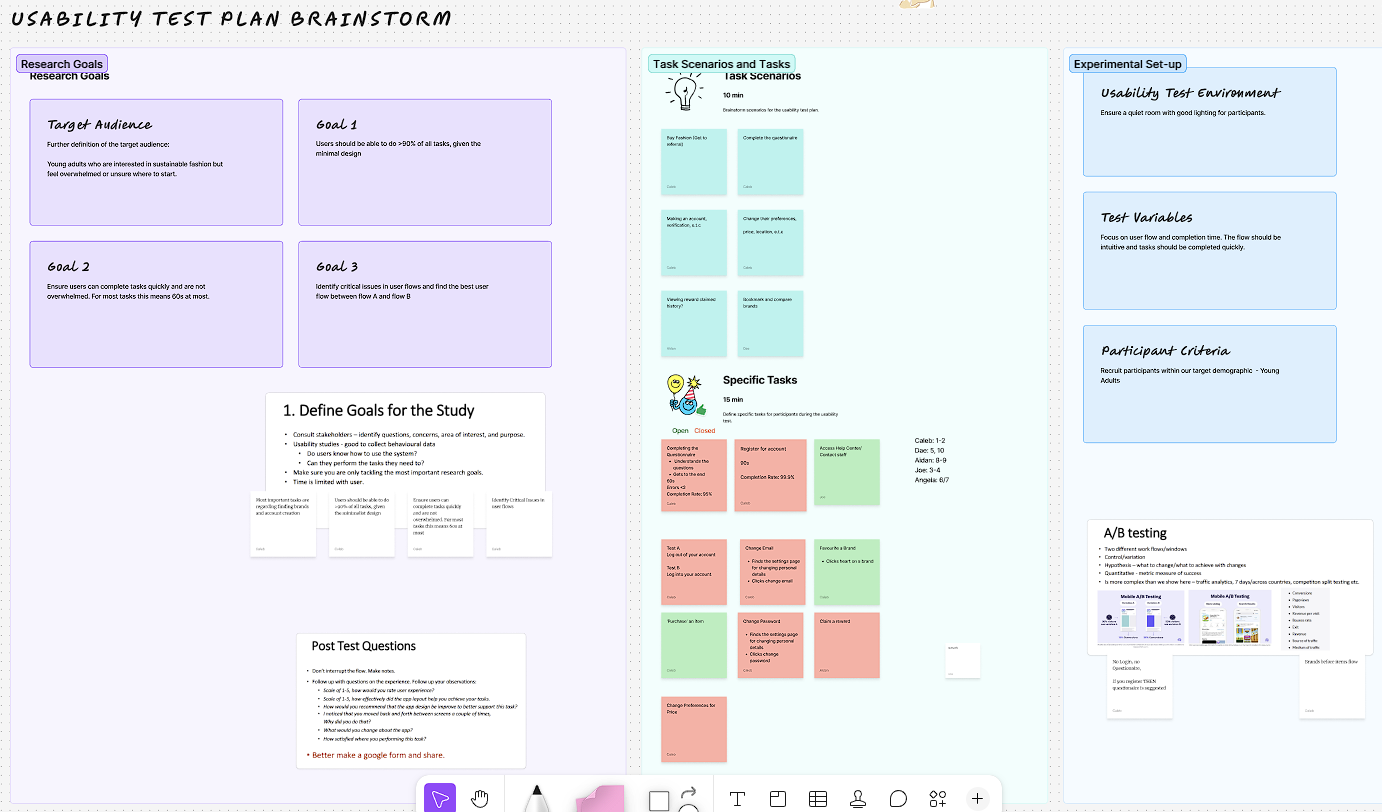Select the Comment bubble tool

[x=898, y=798]
